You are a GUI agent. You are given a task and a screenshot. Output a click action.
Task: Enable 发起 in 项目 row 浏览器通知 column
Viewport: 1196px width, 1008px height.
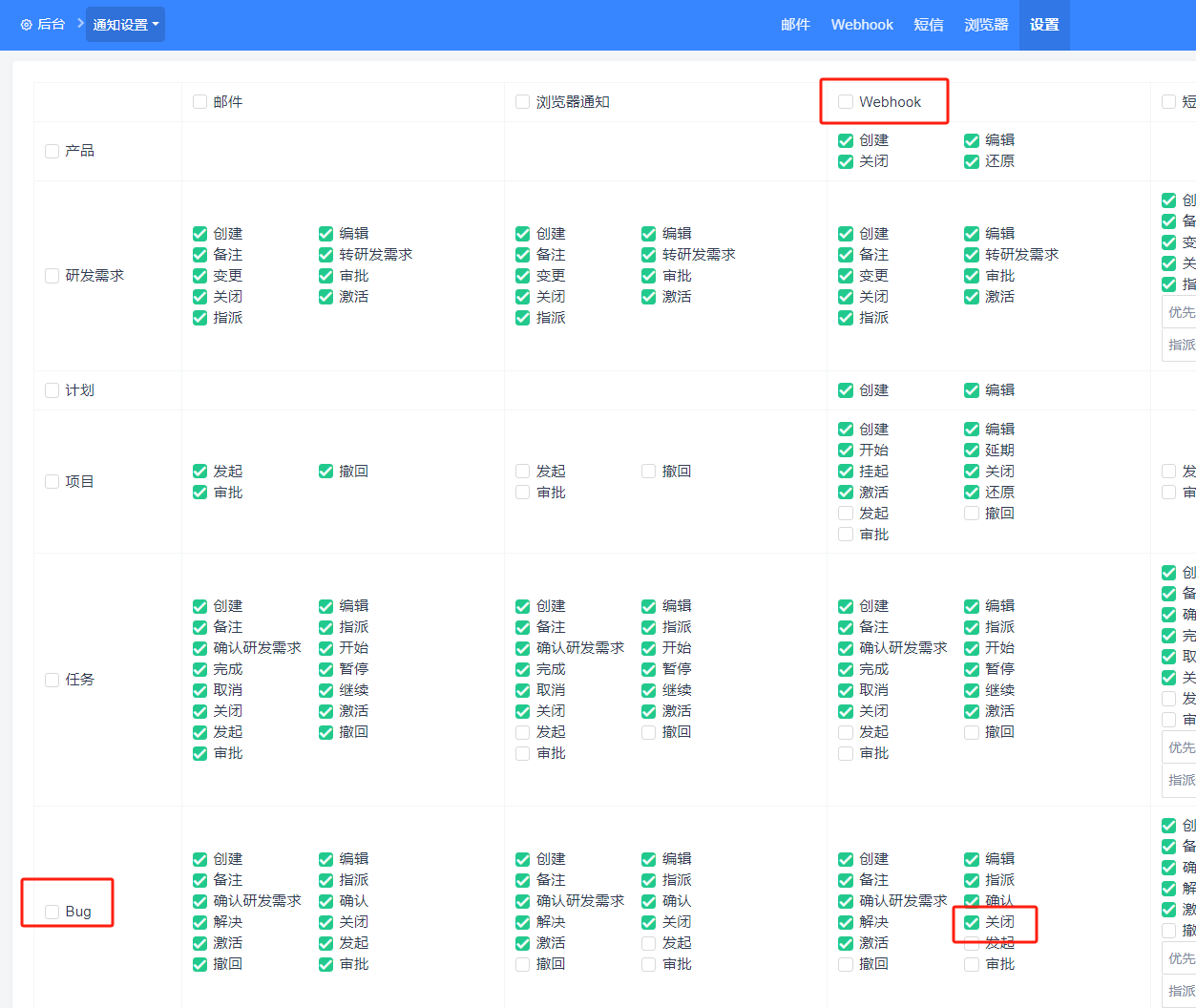tap(523, 472)
